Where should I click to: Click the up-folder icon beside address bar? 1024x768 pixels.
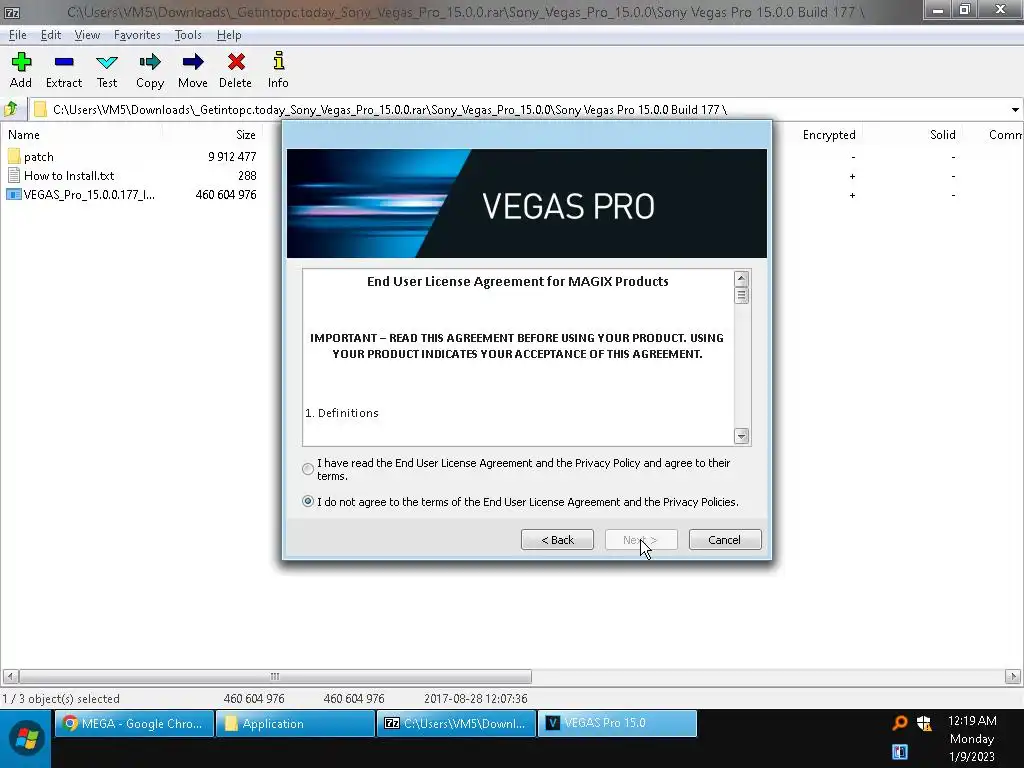11,109
